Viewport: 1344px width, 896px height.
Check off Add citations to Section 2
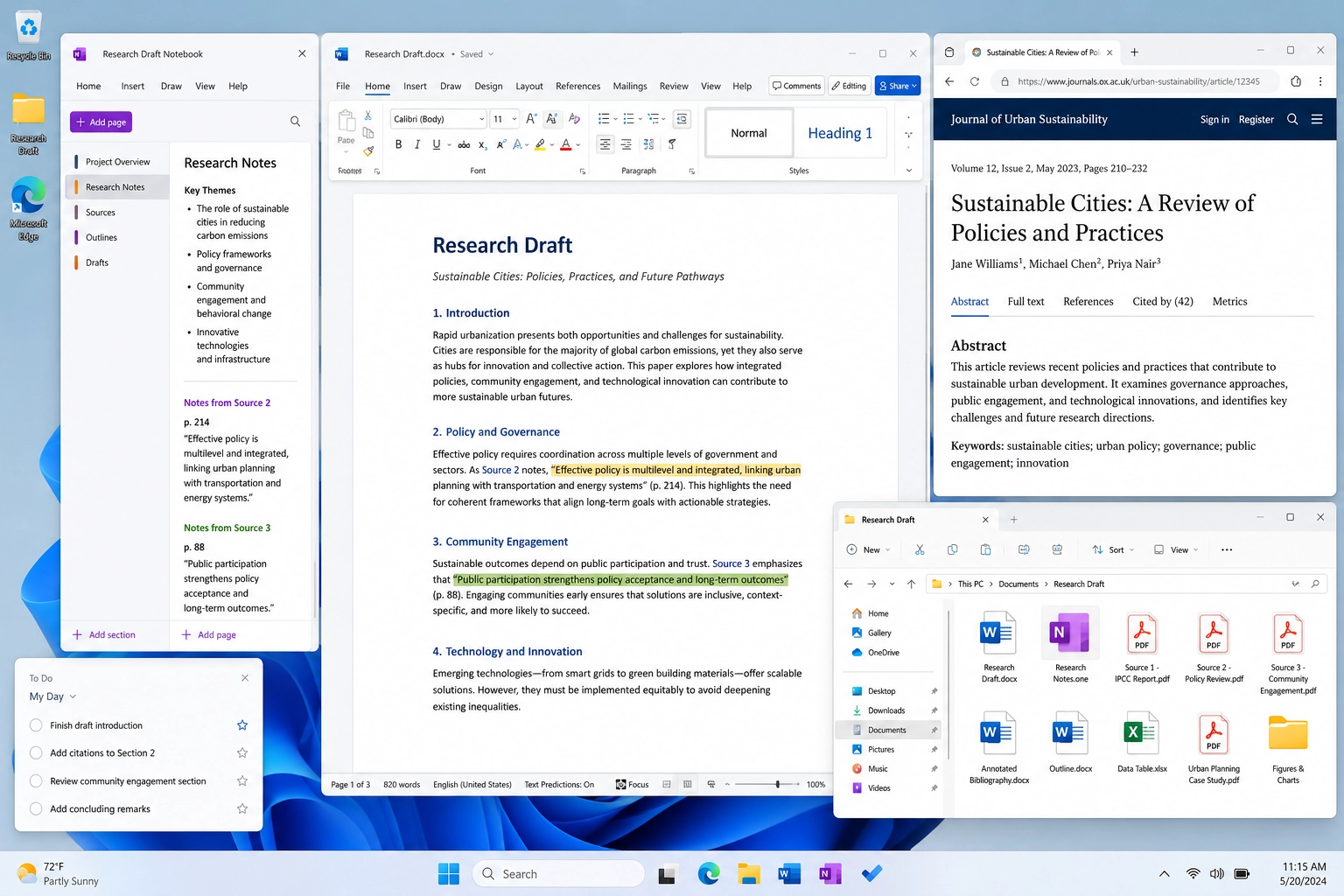[x=36, y=752]
